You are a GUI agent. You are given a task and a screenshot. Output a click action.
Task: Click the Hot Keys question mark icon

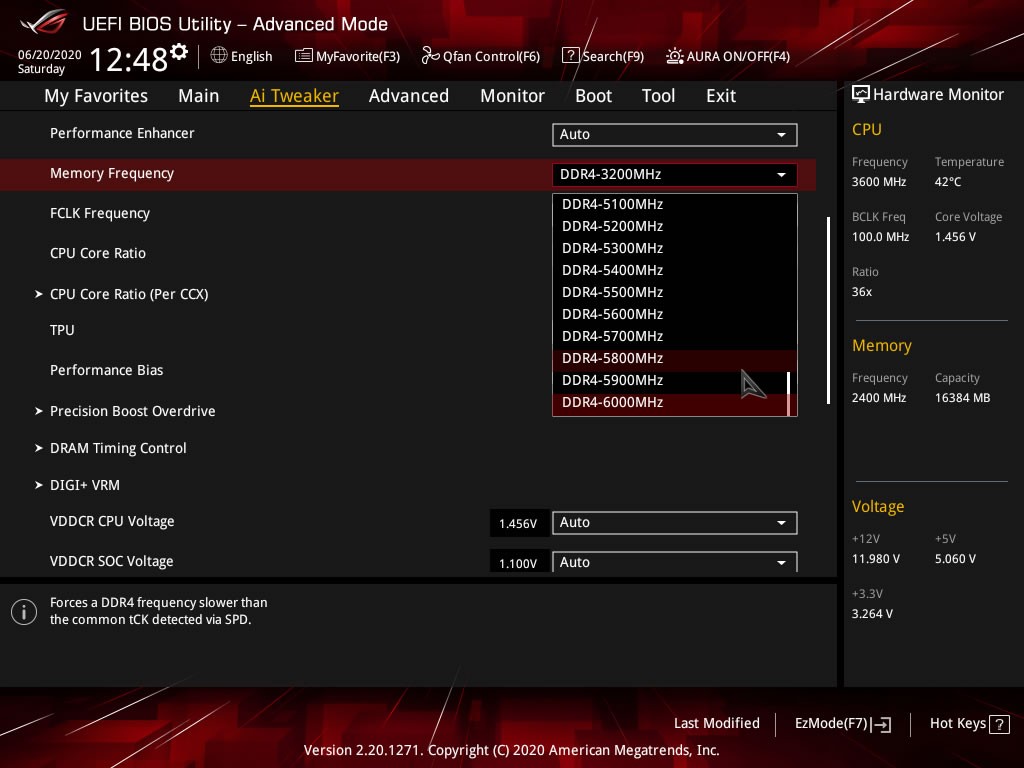pyautogui.click(x=999, y=724)
